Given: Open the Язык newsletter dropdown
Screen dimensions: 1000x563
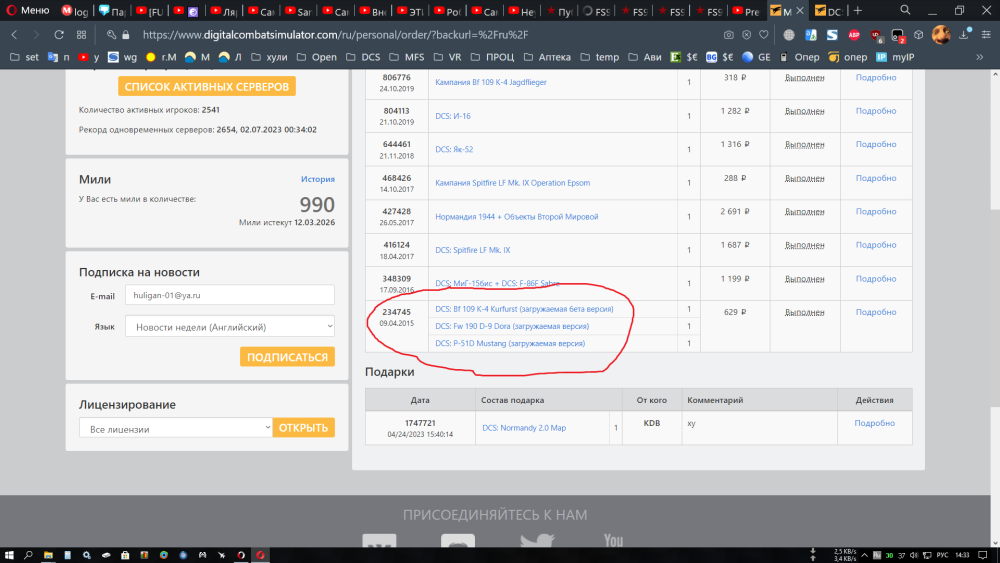Looking at the screenshot, I should tap(230, 327).
